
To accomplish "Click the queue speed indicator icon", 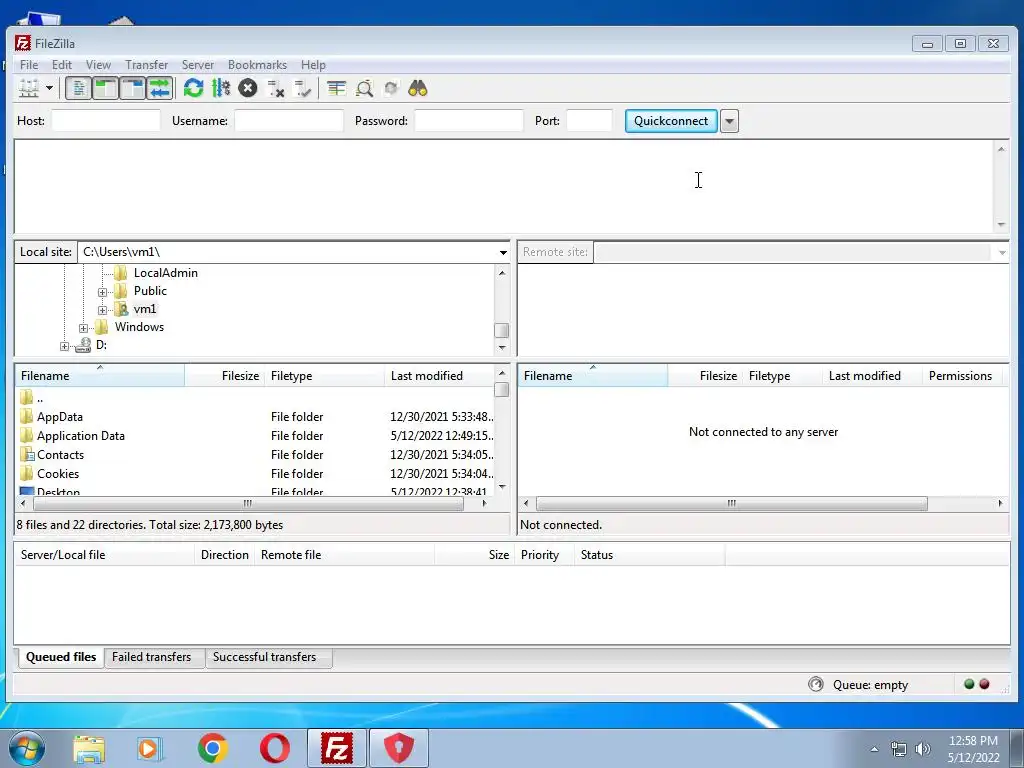I will [x=816, y=684].
